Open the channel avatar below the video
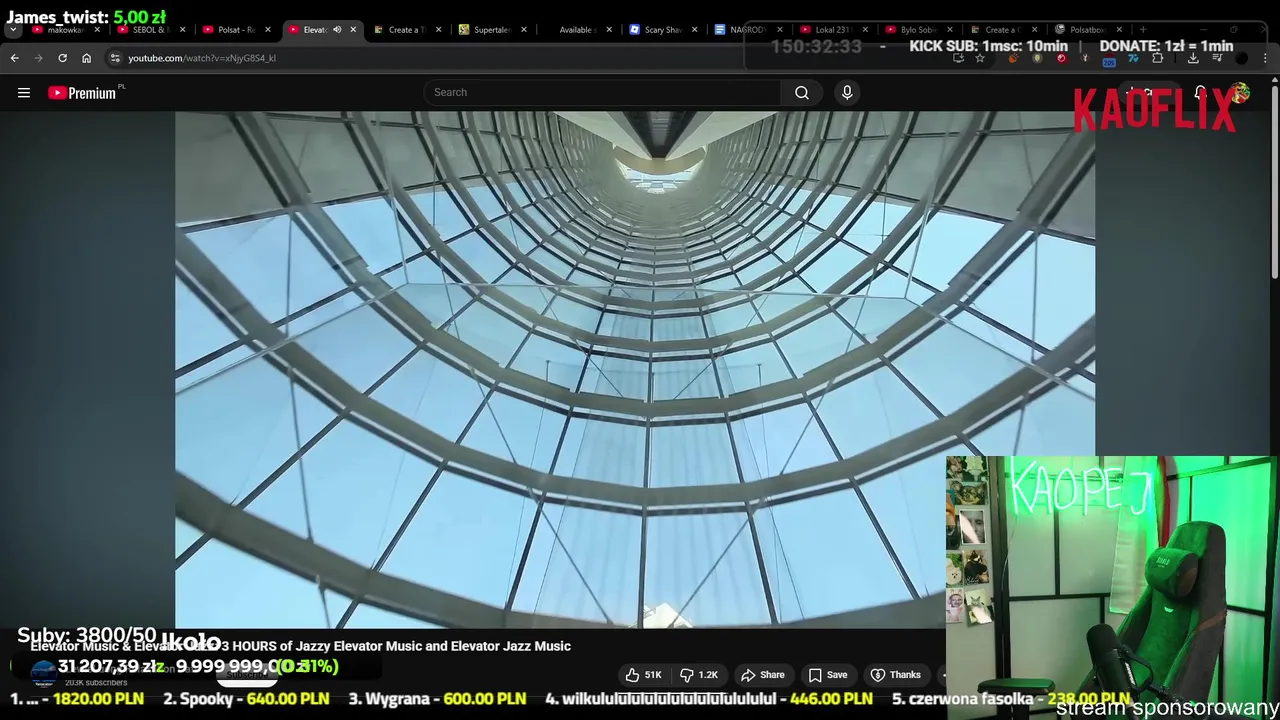Viewport: 1280px width, 720px height. point(43,674)
